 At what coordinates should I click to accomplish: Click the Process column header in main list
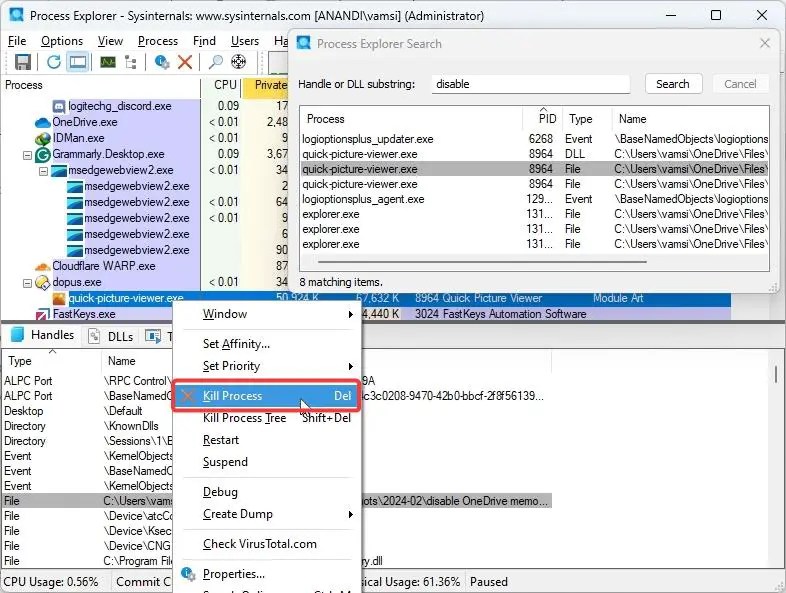(101, 85)
